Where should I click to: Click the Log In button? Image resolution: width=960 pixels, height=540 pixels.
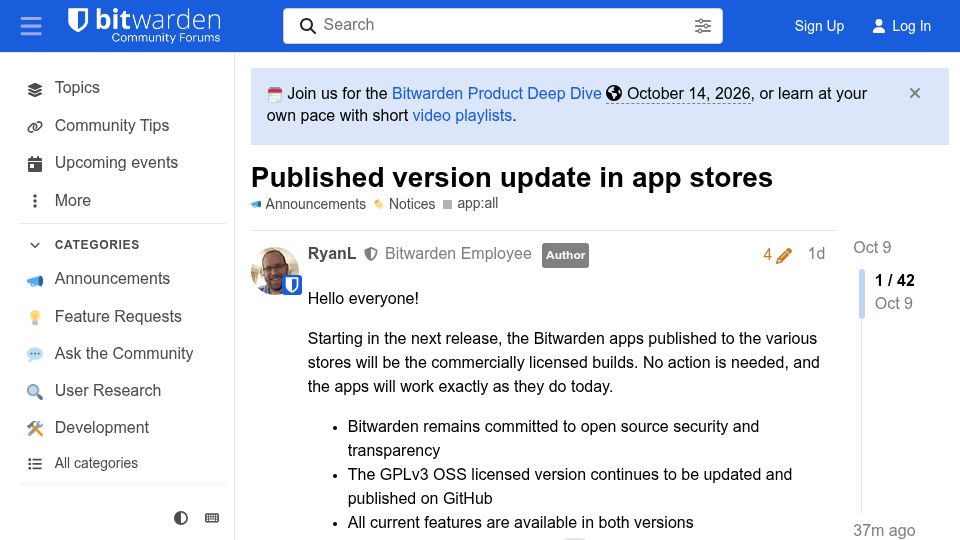(901, 26)
